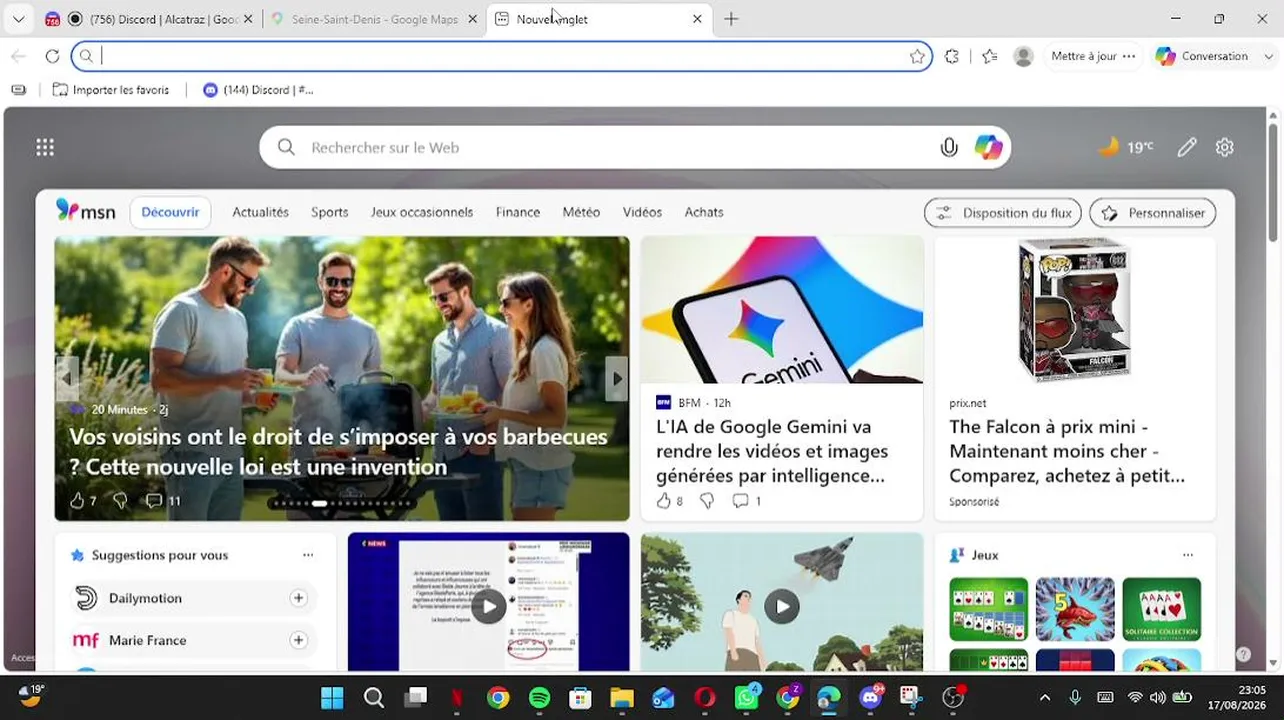Viewport: 1284px width, 720px height.
Task: Close the Google Maps tab
Action: pyautogui.click(x=472, y=19)
